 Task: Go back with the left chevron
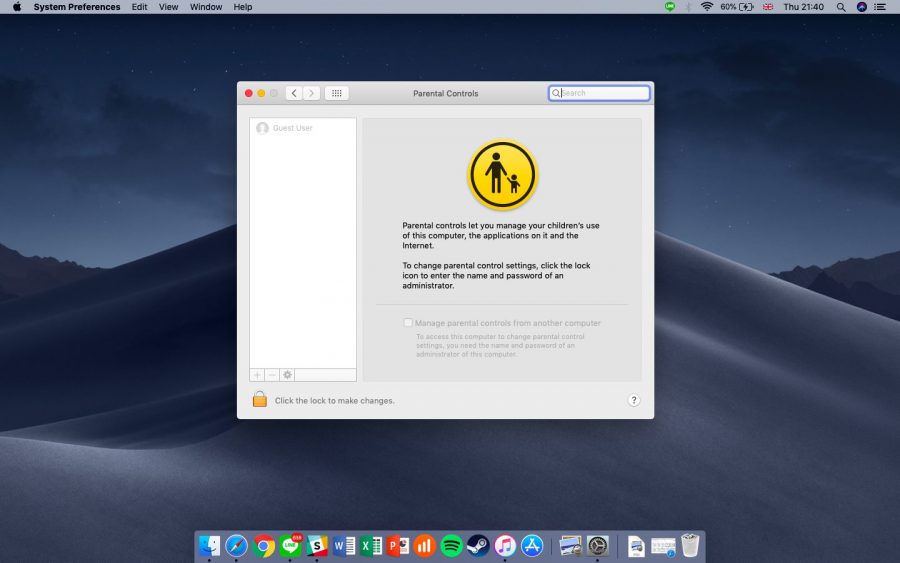[x=294, y=93]
